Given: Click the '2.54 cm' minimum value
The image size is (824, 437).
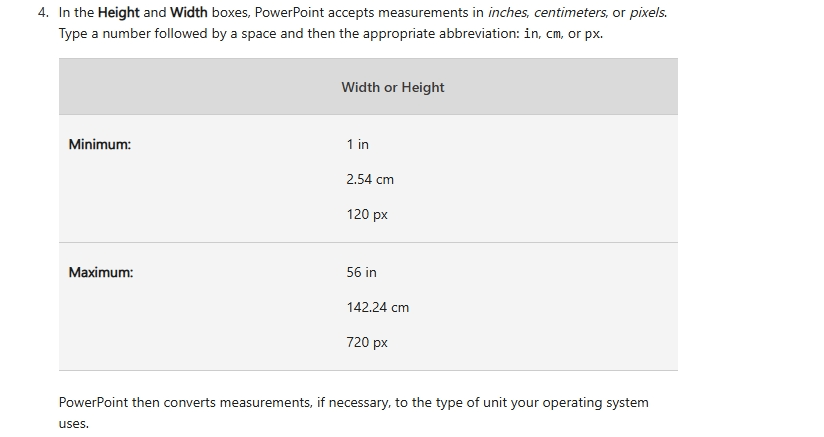Looking at the screenshot, I should click(370, 180).
